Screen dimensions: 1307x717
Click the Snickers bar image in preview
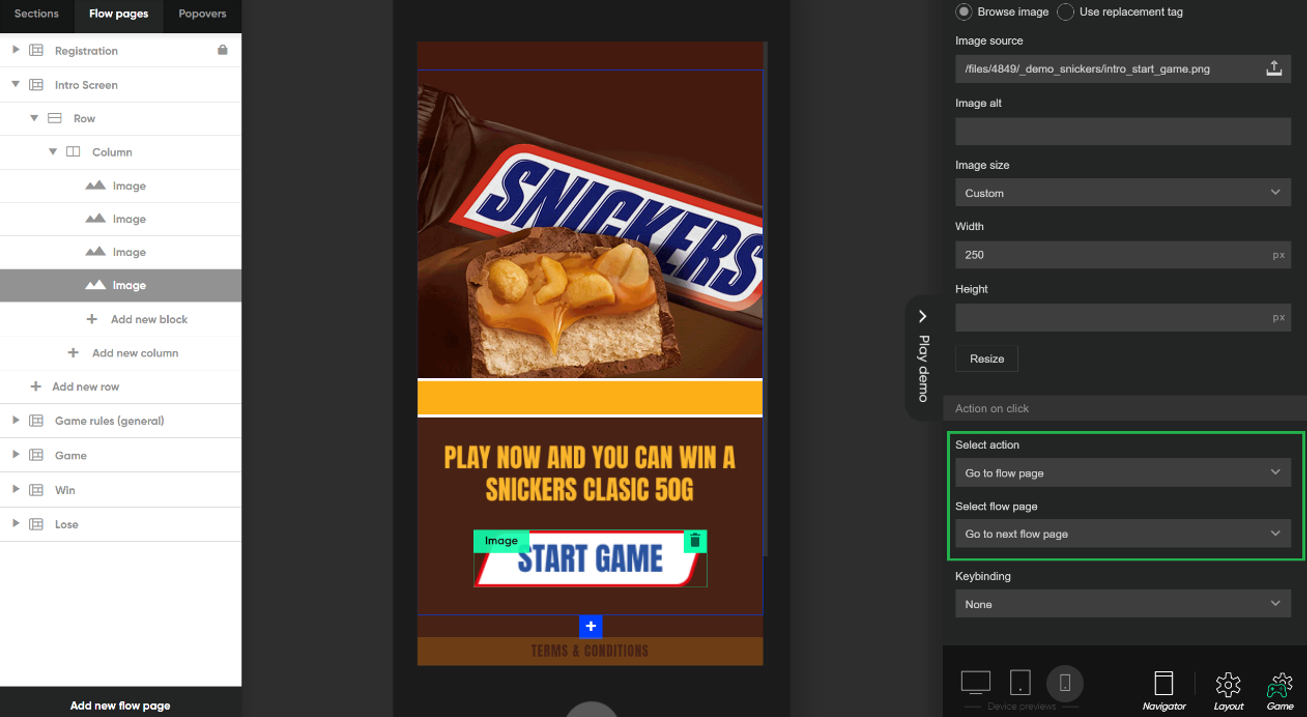(590, 225)
